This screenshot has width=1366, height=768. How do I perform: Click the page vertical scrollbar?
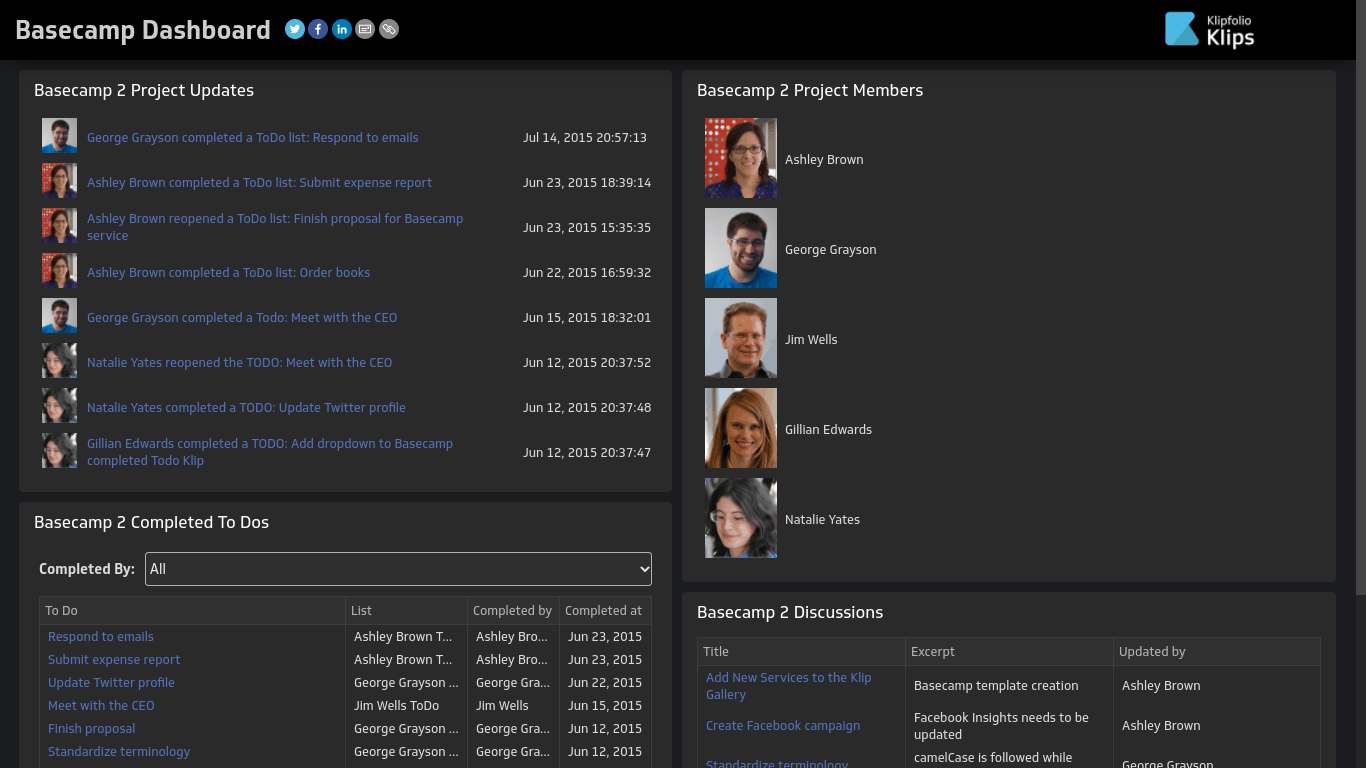point(1360,297)
